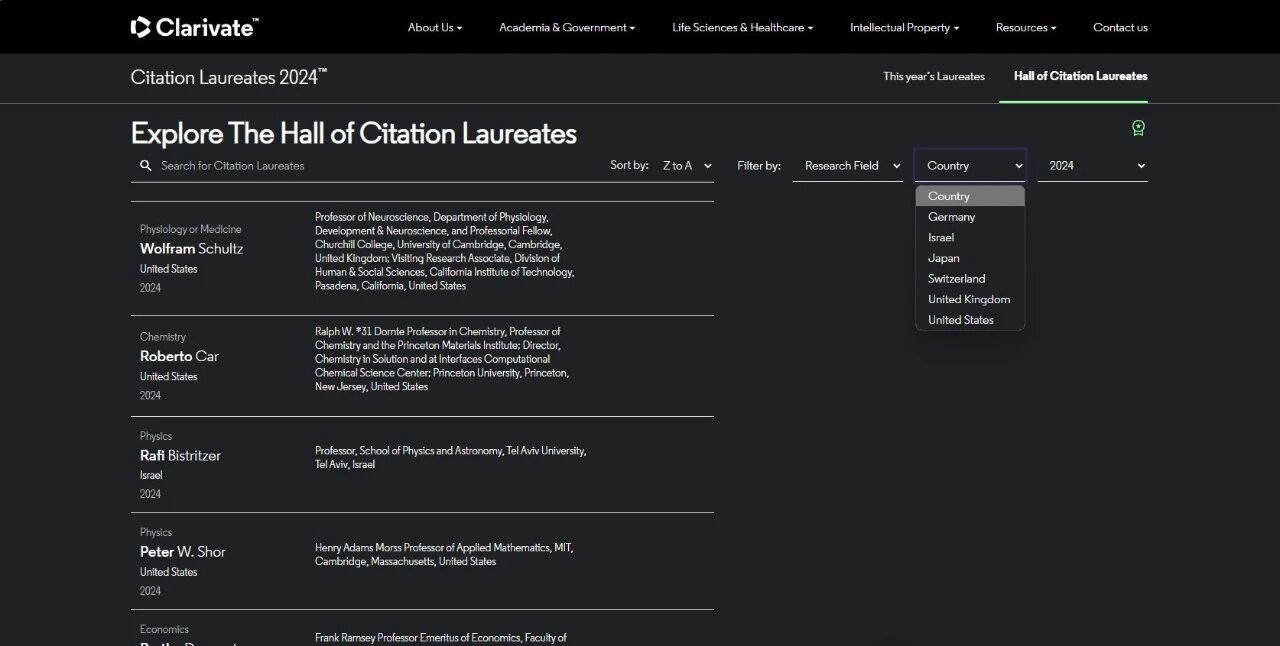The image size is (1280, 646).
Task: Select Switzerland from the country list
Action: (x=956, y=279)
